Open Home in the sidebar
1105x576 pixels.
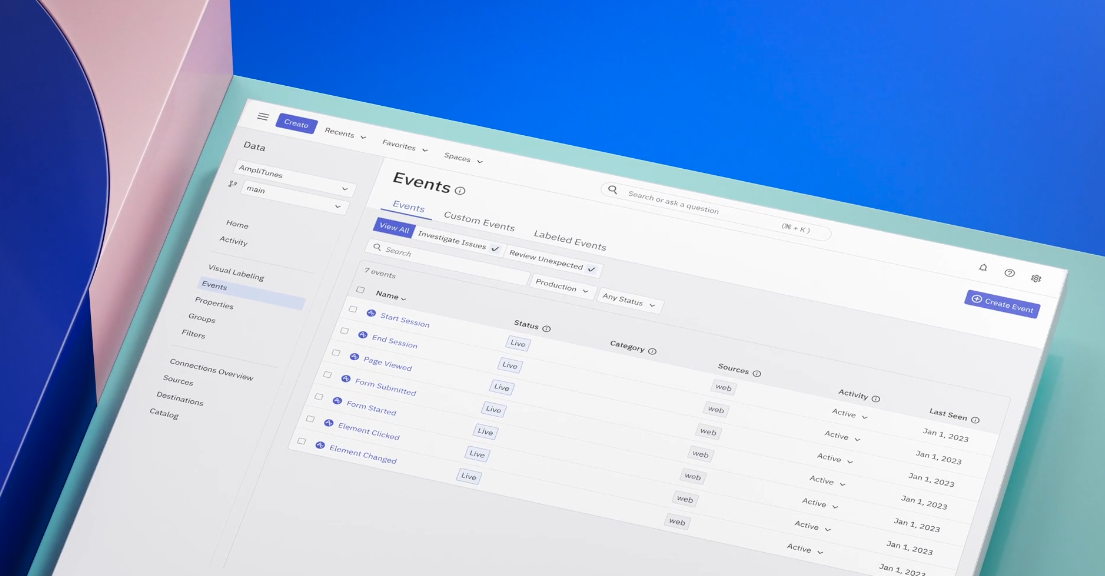pyautogui.click(x=237, y=224)
